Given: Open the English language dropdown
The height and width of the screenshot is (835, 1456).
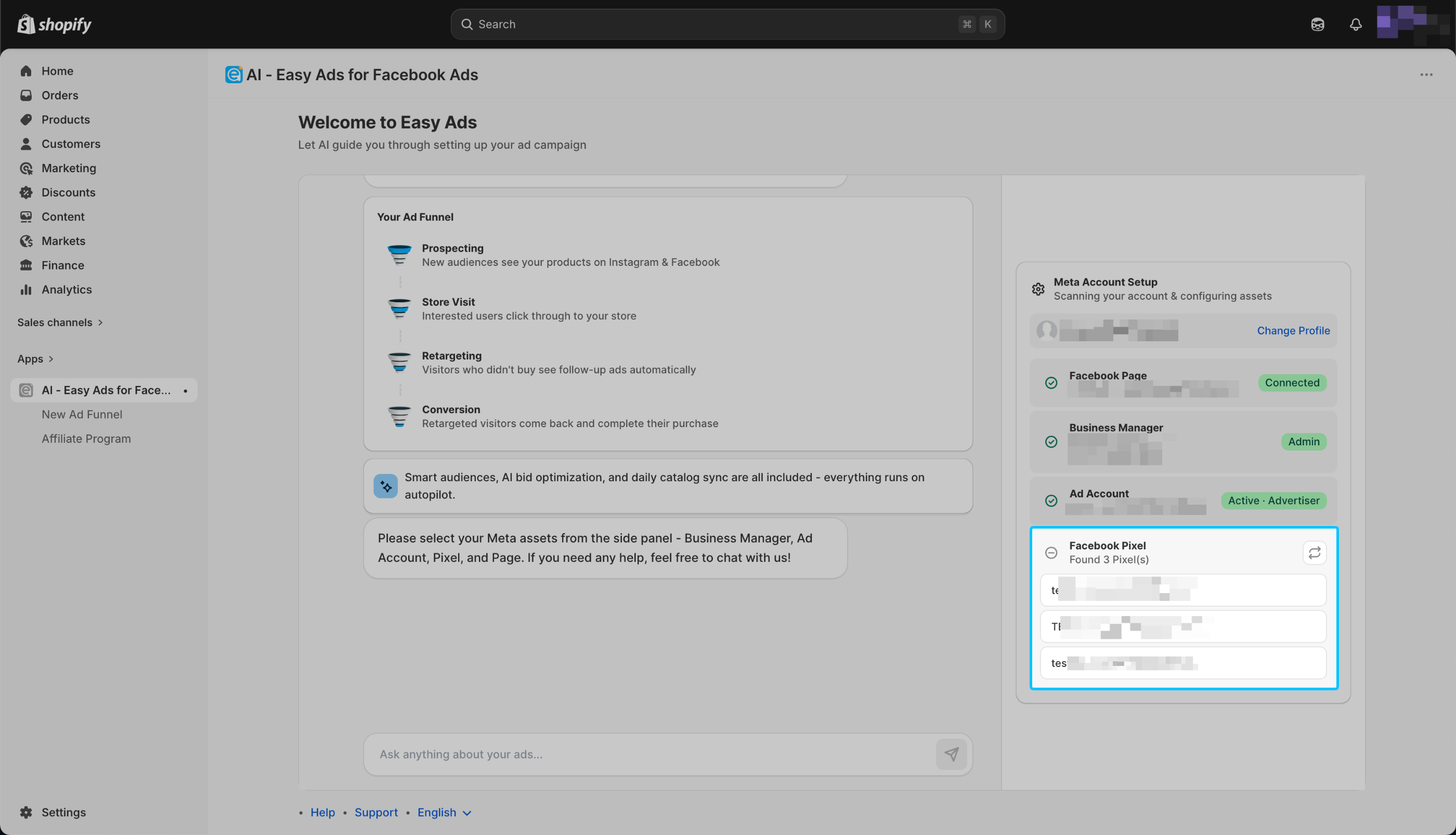Looking at the screenshot, I should pyautogui.click(x=444, y=812).
